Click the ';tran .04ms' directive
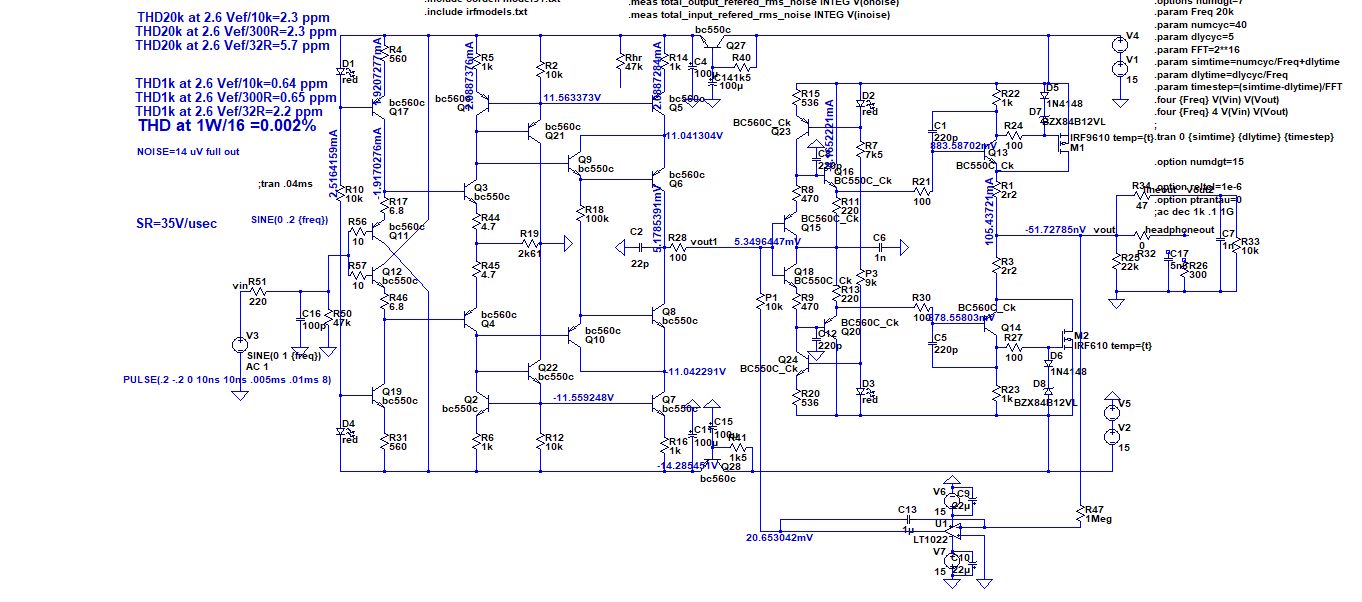Screen dimensions: 1362x602 click(x=286, y=184)
